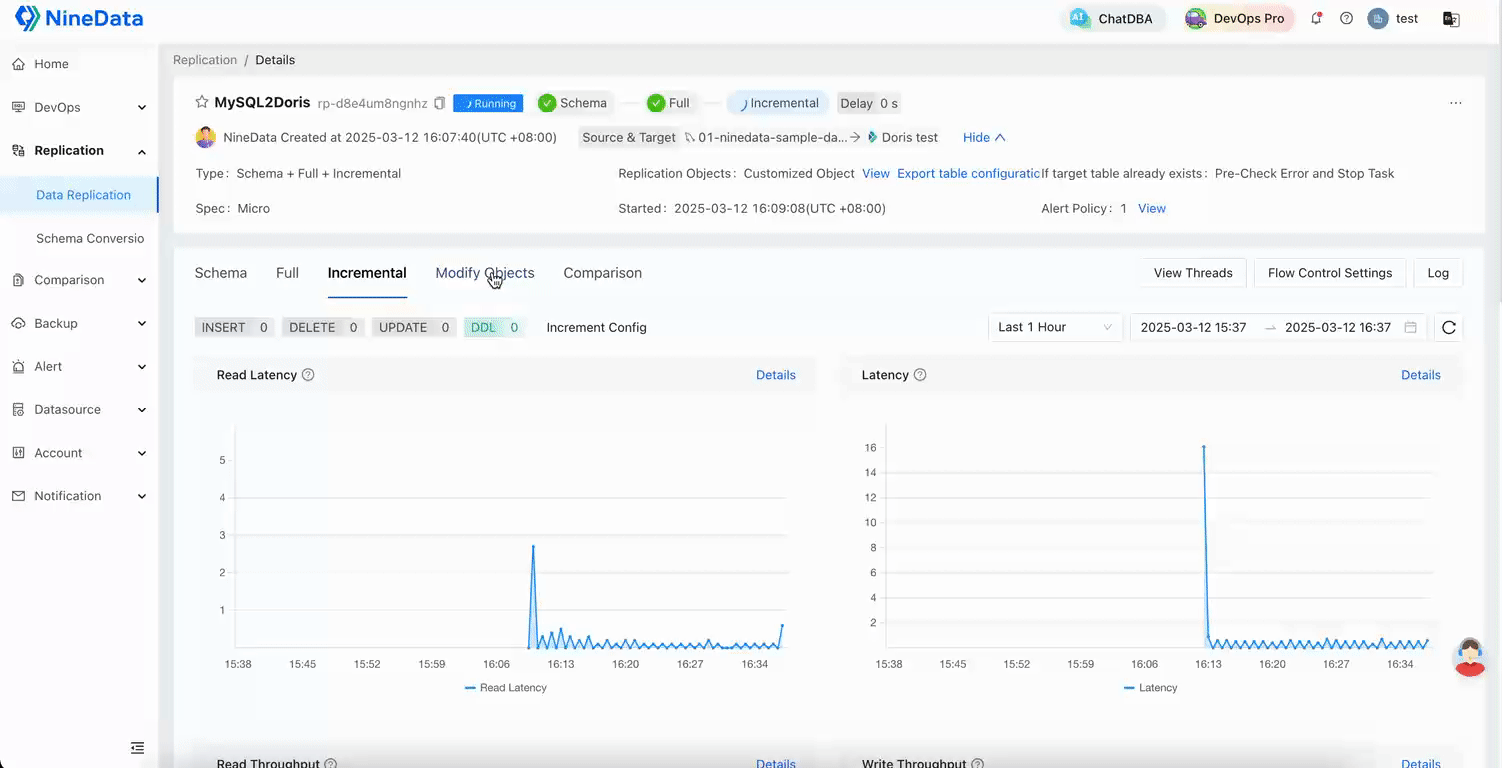Open the DevOps Pro edition badge
Screen dimensions: 1502x768
pos(1238,18)
